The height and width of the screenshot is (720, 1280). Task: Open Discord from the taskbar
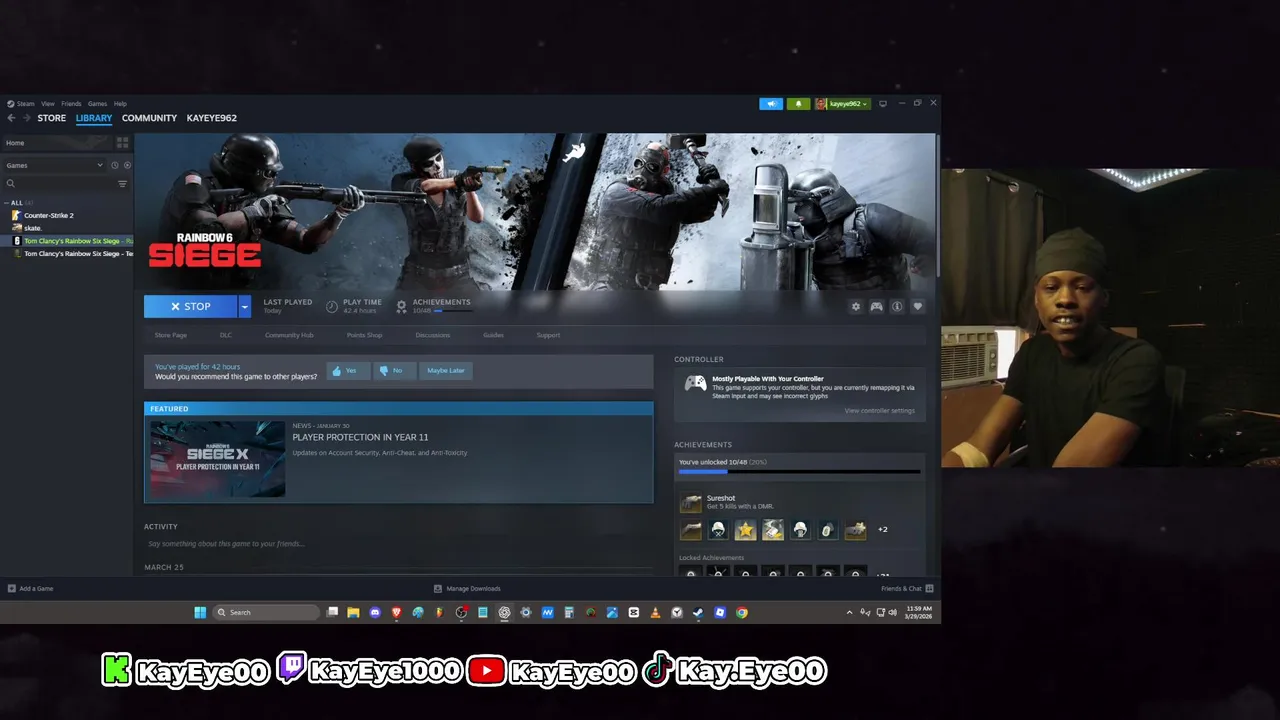pyautogui.click(x=375, y=612)
